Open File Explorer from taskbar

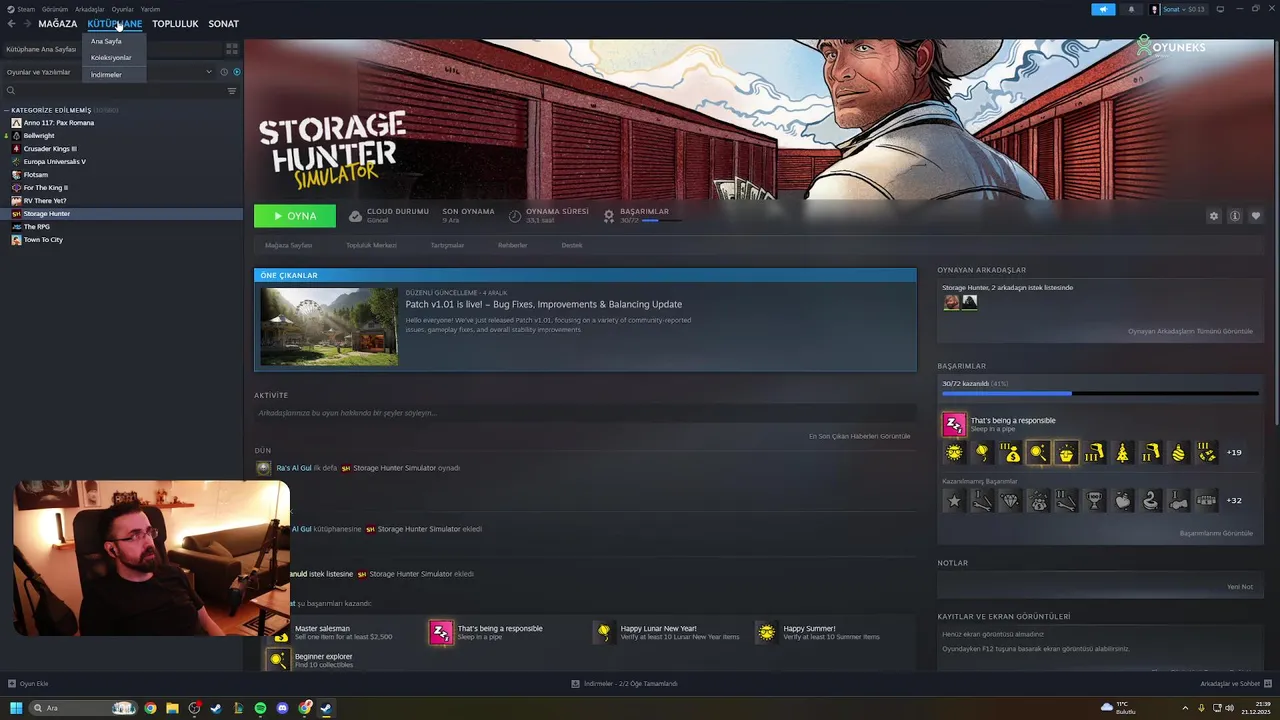coord(172,708)
